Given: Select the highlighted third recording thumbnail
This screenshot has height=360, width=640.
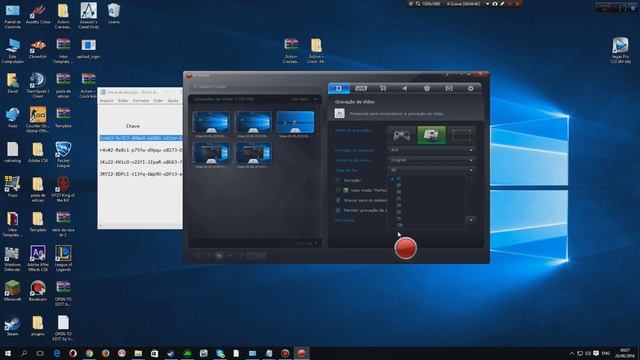Looking at the screenshot, I should click(296, 122).
